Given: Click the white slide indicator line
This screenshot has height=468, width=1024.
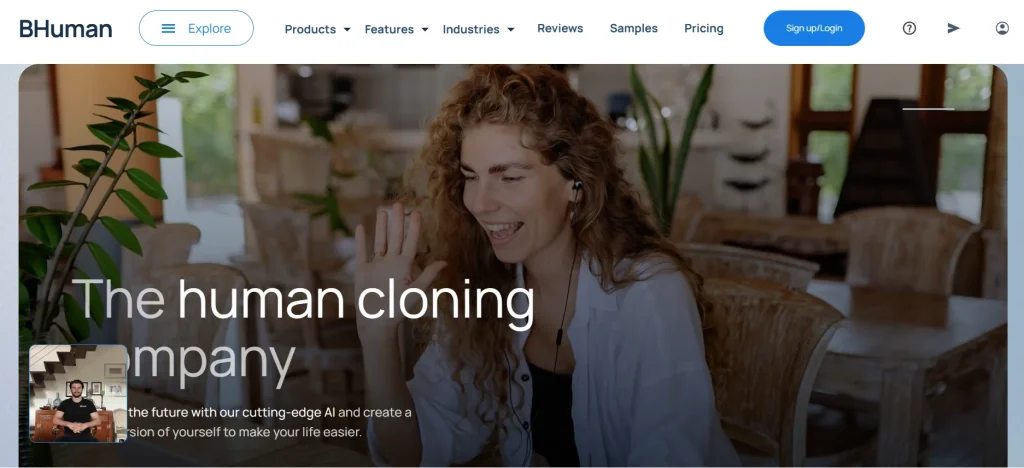Looking at the screenshot, I should tap(928, 109).
